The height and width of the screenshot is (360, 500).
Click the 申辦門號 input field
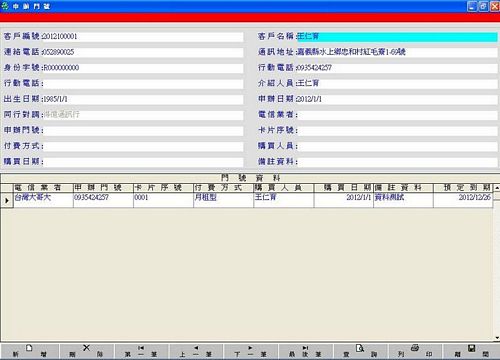pos(143,130)
